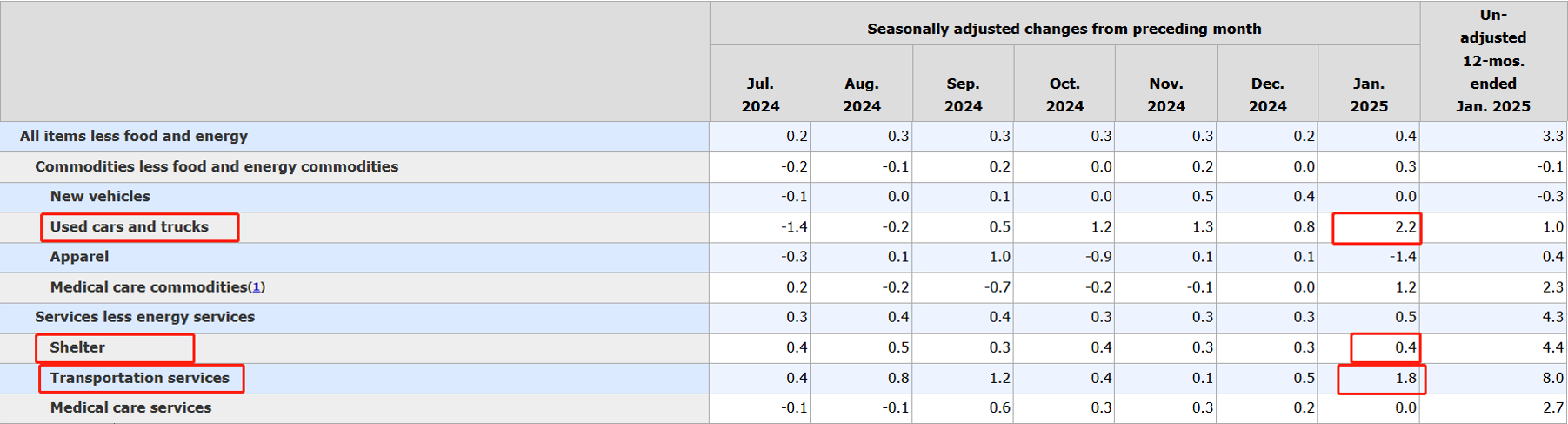The image size is (1568, 424).
Task: Select the Sep. 2024 column header
Action: coord(963,95)
